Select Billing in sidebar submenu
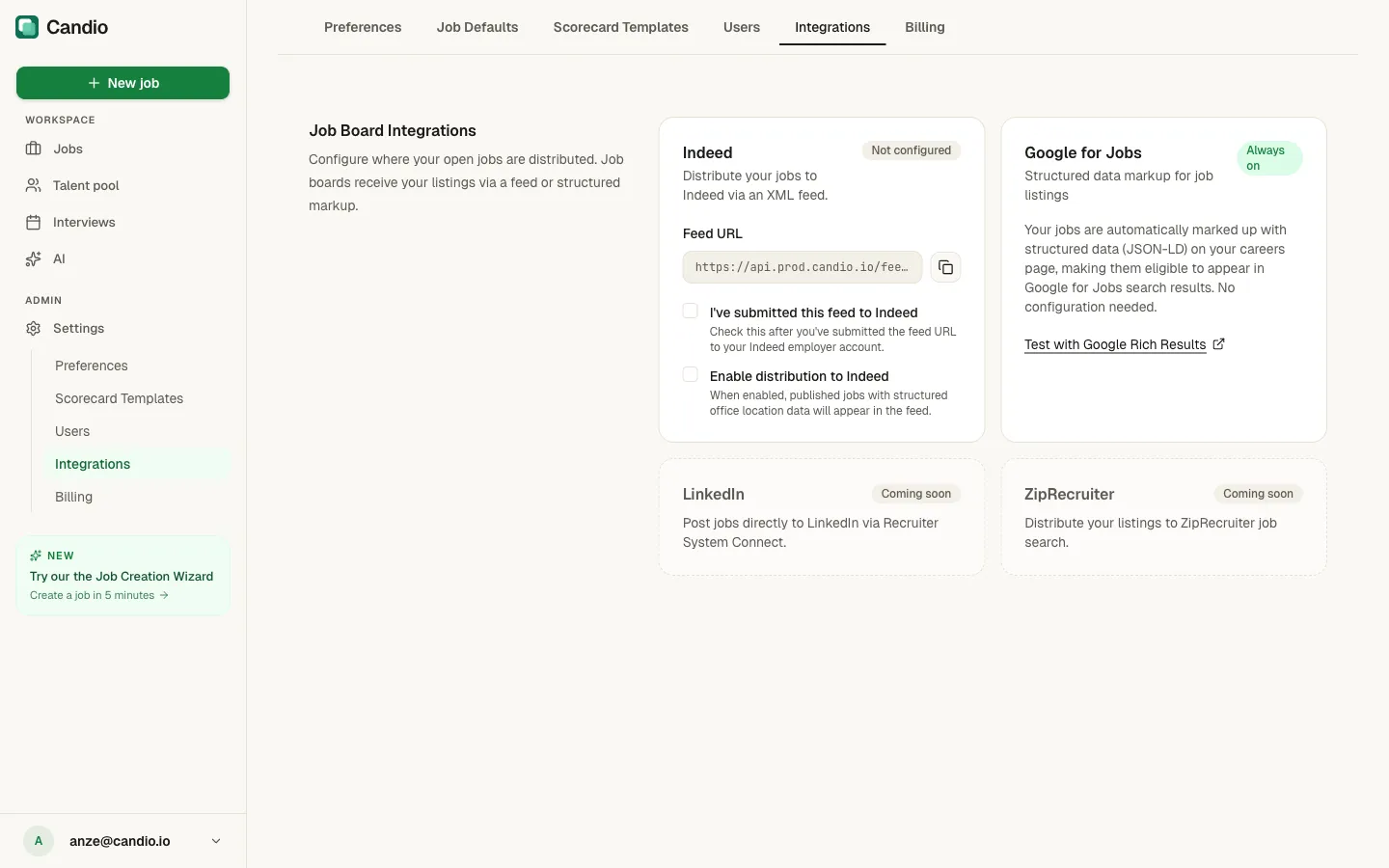Image resolution: width=1389 pixels, height=868 pixels. 138,497
